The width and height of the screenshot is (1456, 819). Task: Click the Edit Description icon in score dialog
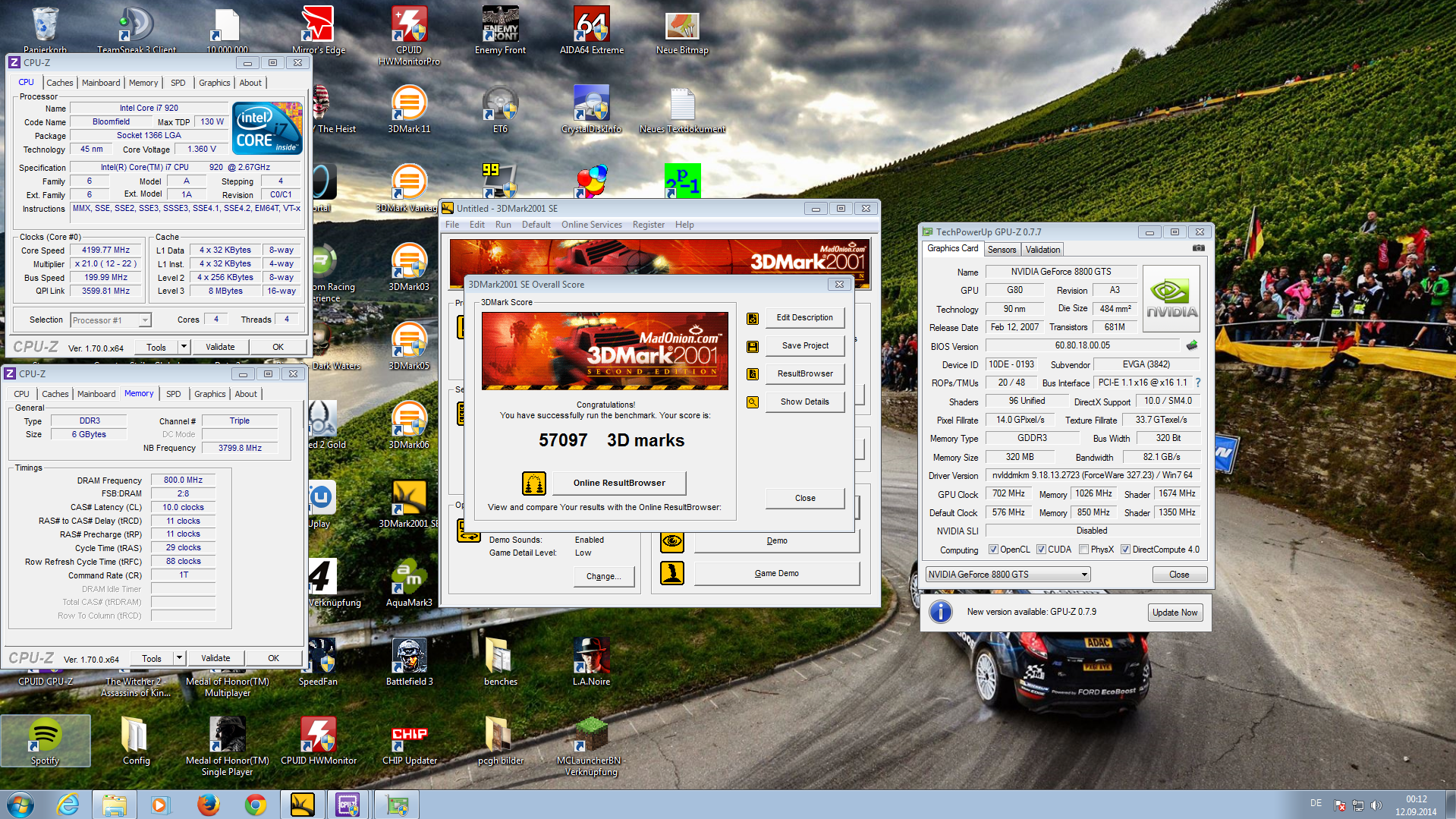753,318
